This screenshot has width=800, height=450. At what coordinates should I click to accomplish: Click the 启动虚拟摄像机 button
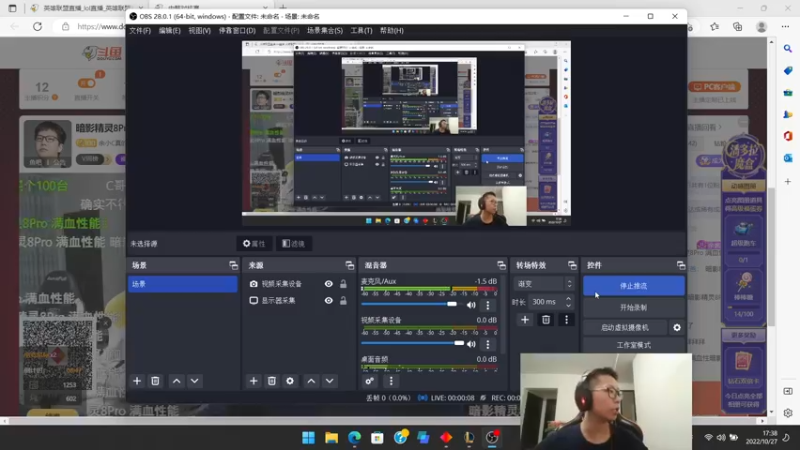coord(625,328)
